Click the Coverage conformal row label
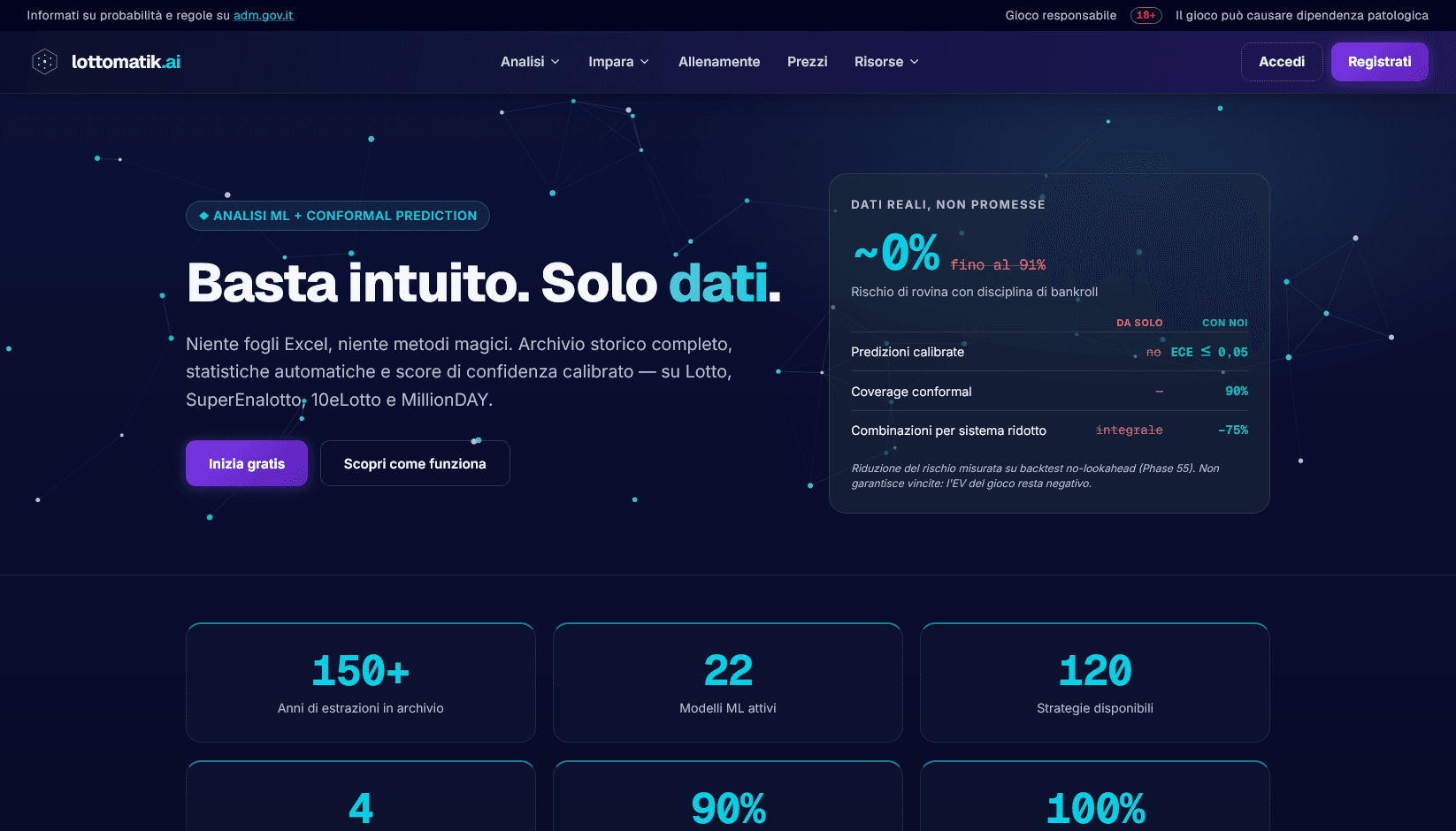 click(x=911, y=392)
